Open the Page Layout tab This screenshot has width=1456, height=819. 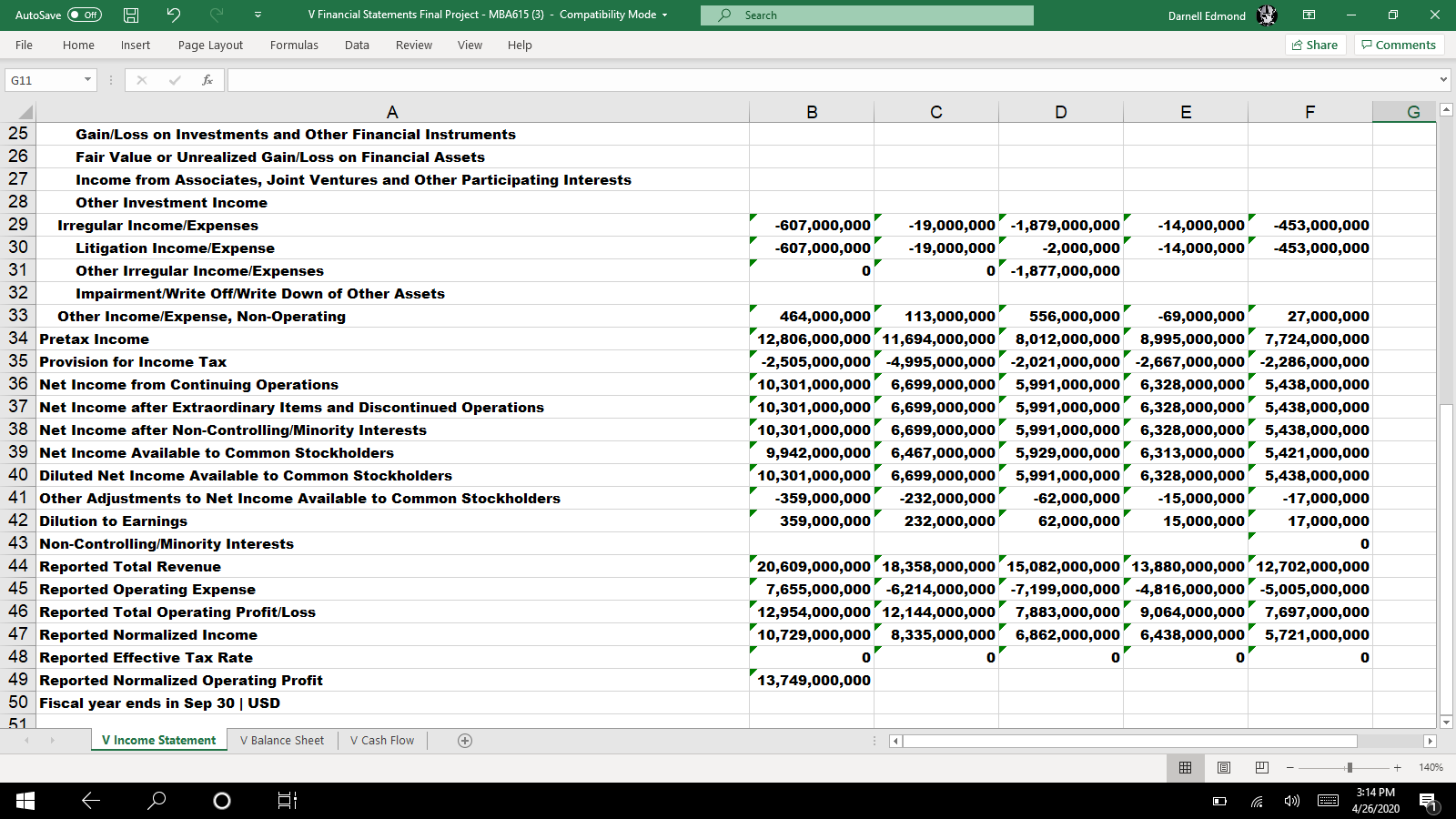[x=210, y=45]
